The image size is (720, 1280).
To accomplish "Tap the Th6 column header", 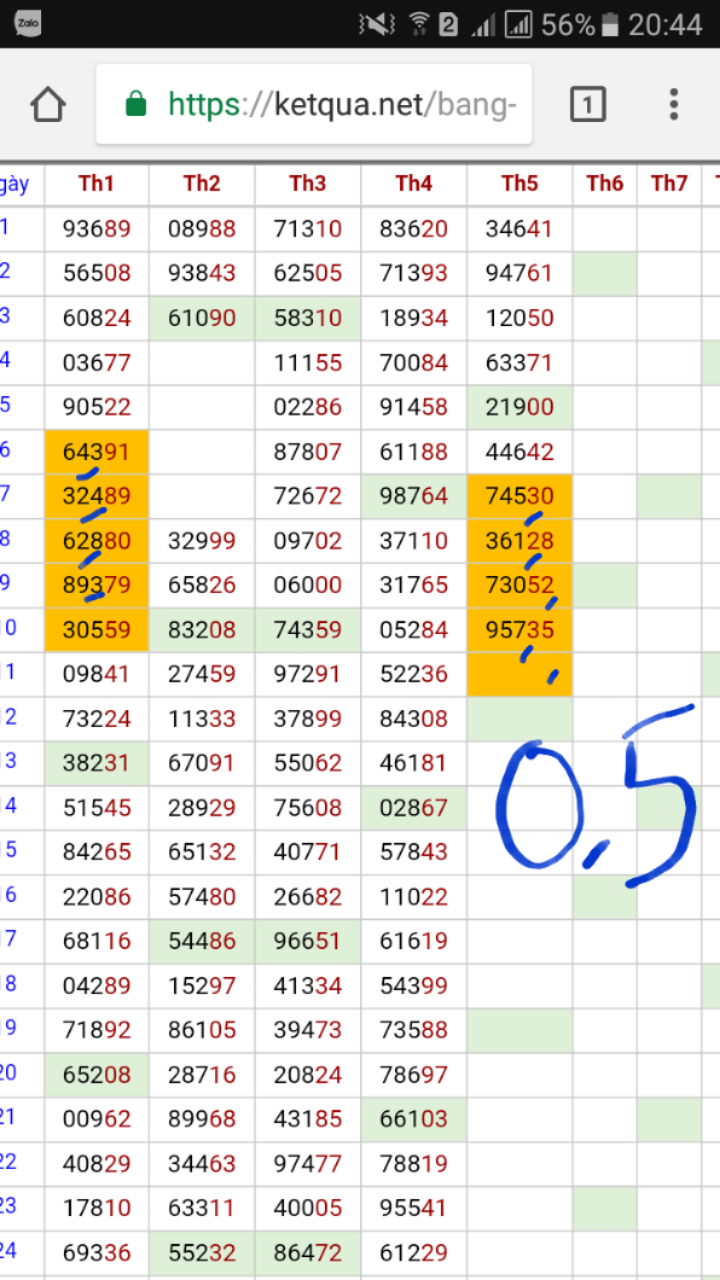I will coord(605,184).
